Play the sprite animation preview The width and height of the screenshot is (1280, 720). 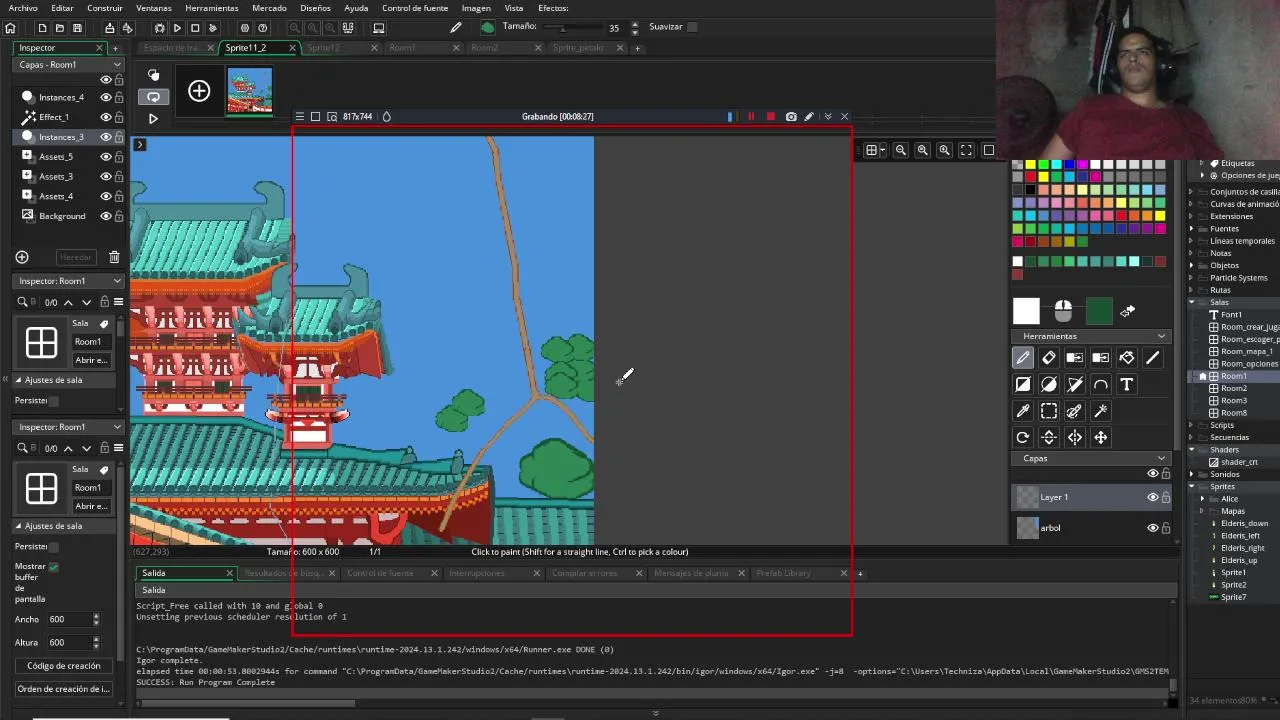[153, 118]
